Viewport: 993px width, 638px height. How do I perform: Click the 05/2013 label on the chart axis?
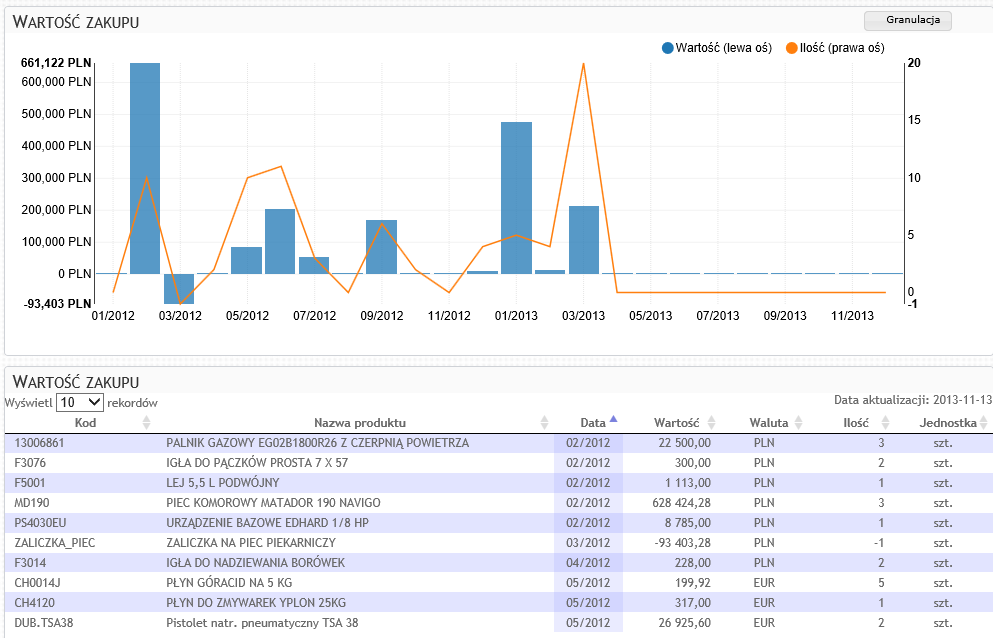(x=650, y=316)
